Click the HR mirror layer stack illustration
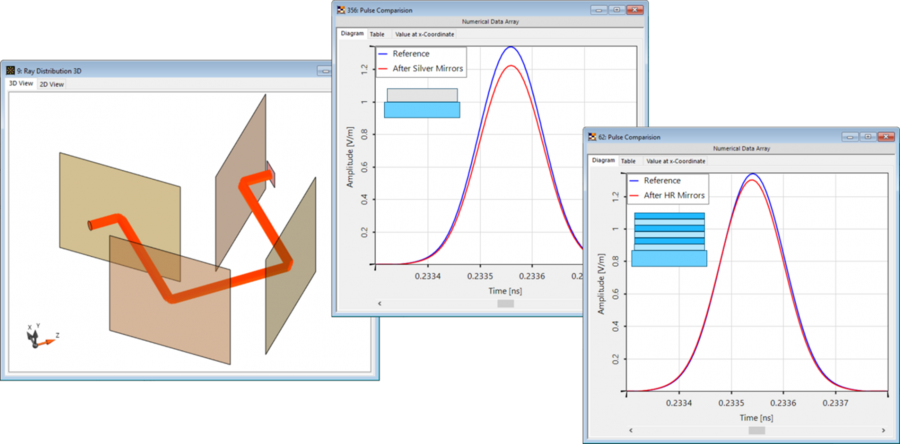 pos(669,239)
